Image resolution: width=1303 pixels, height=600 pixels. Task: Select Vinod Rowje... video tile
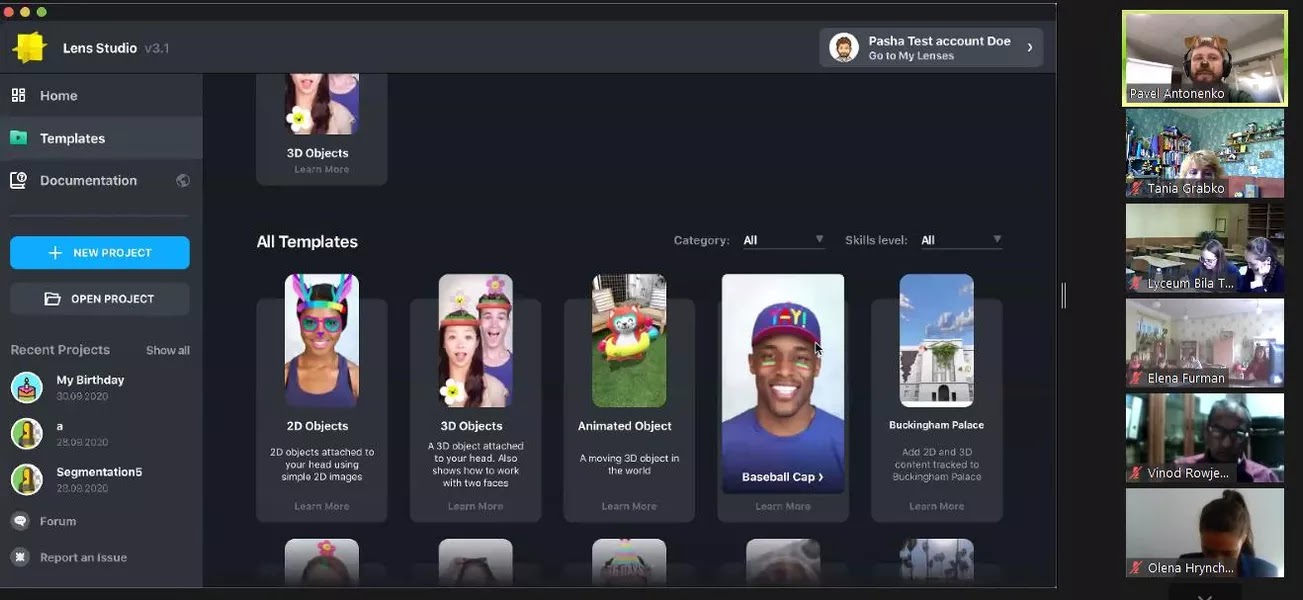(x=1205, y=438)
